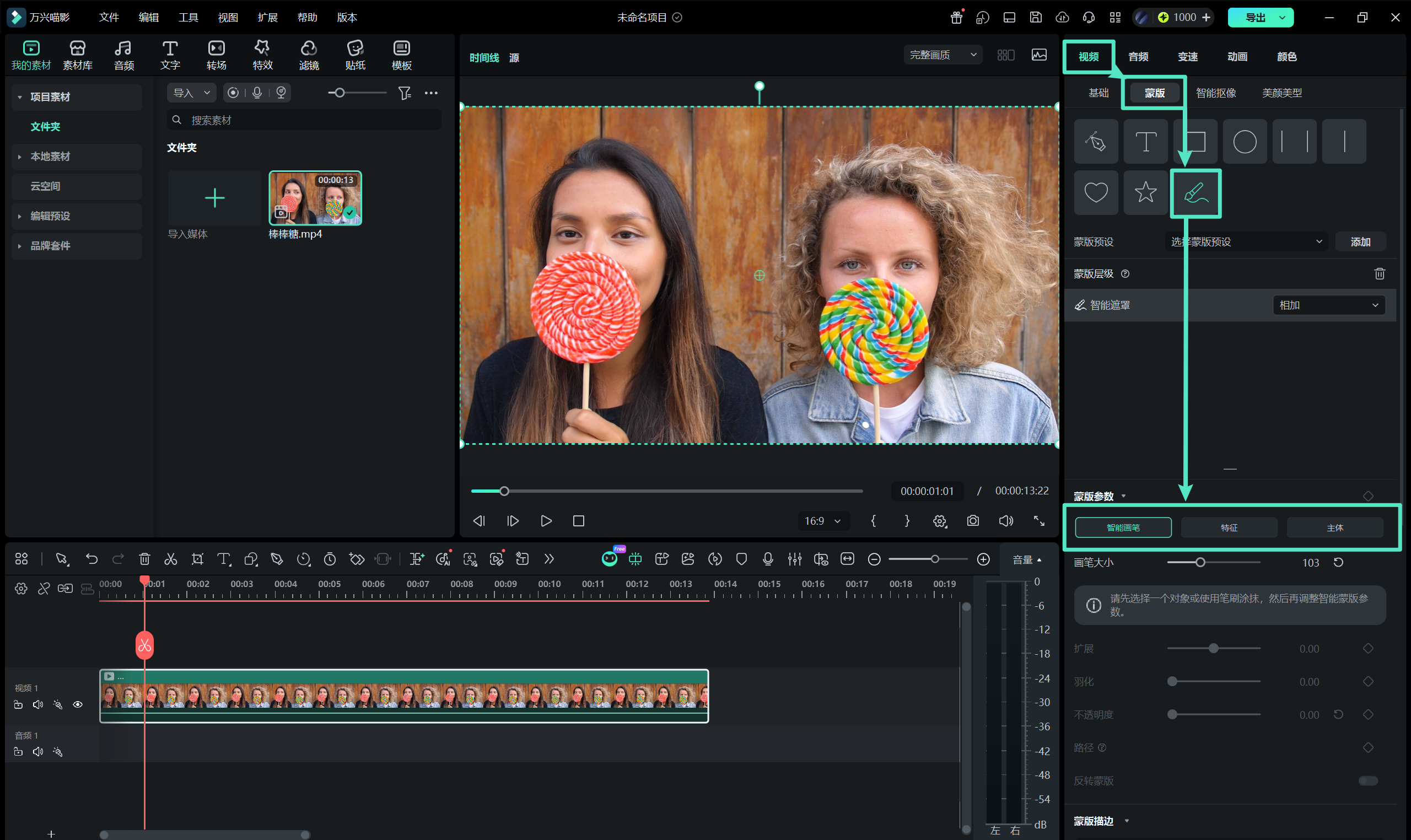1411x840 pixels.
Task: Collapse the 项目素材 tree section
Action: [x=19, y=98]
